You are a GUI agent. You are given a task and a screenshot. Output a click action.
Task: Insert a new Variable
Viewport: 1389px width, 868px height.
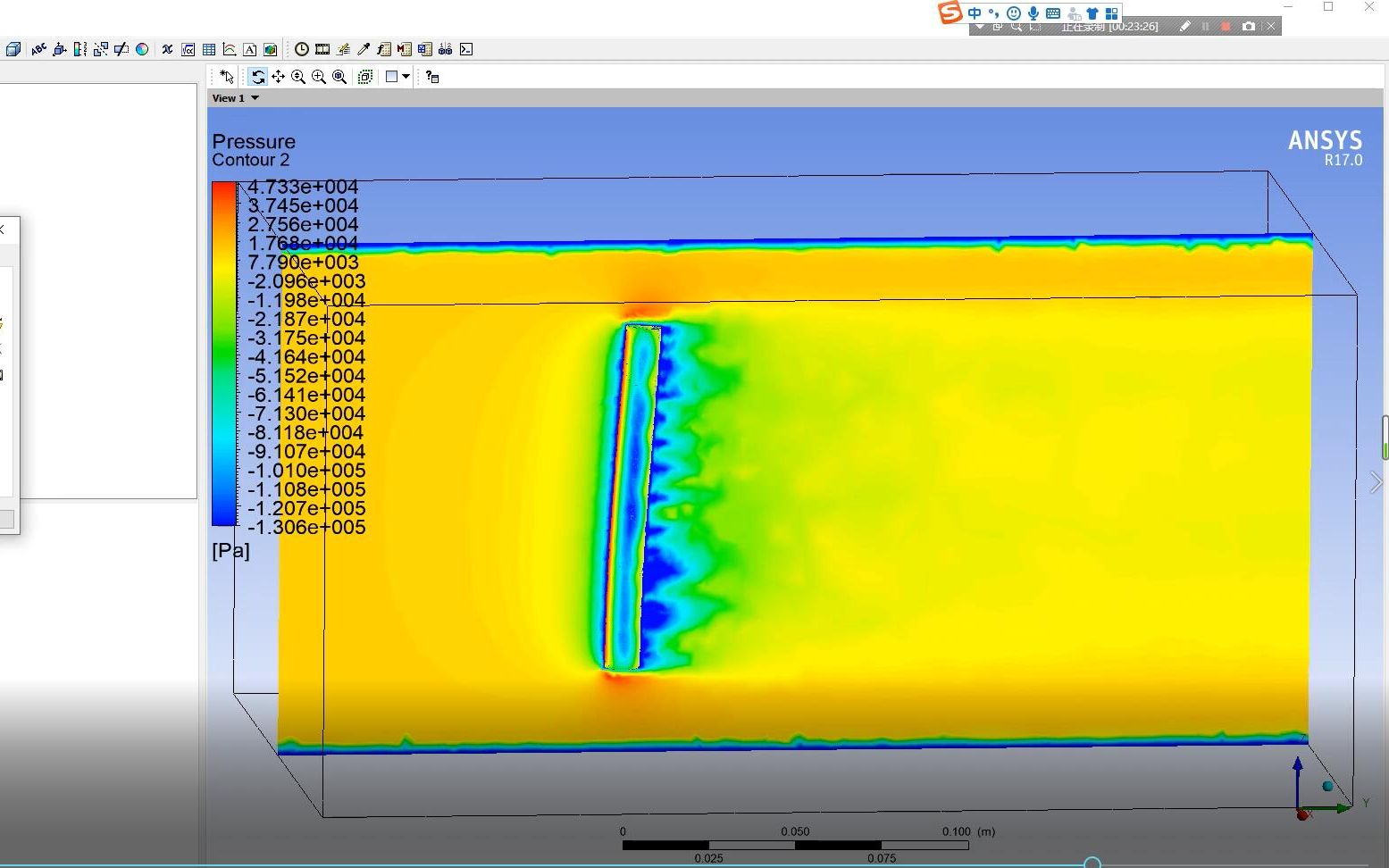pos(167,49)
